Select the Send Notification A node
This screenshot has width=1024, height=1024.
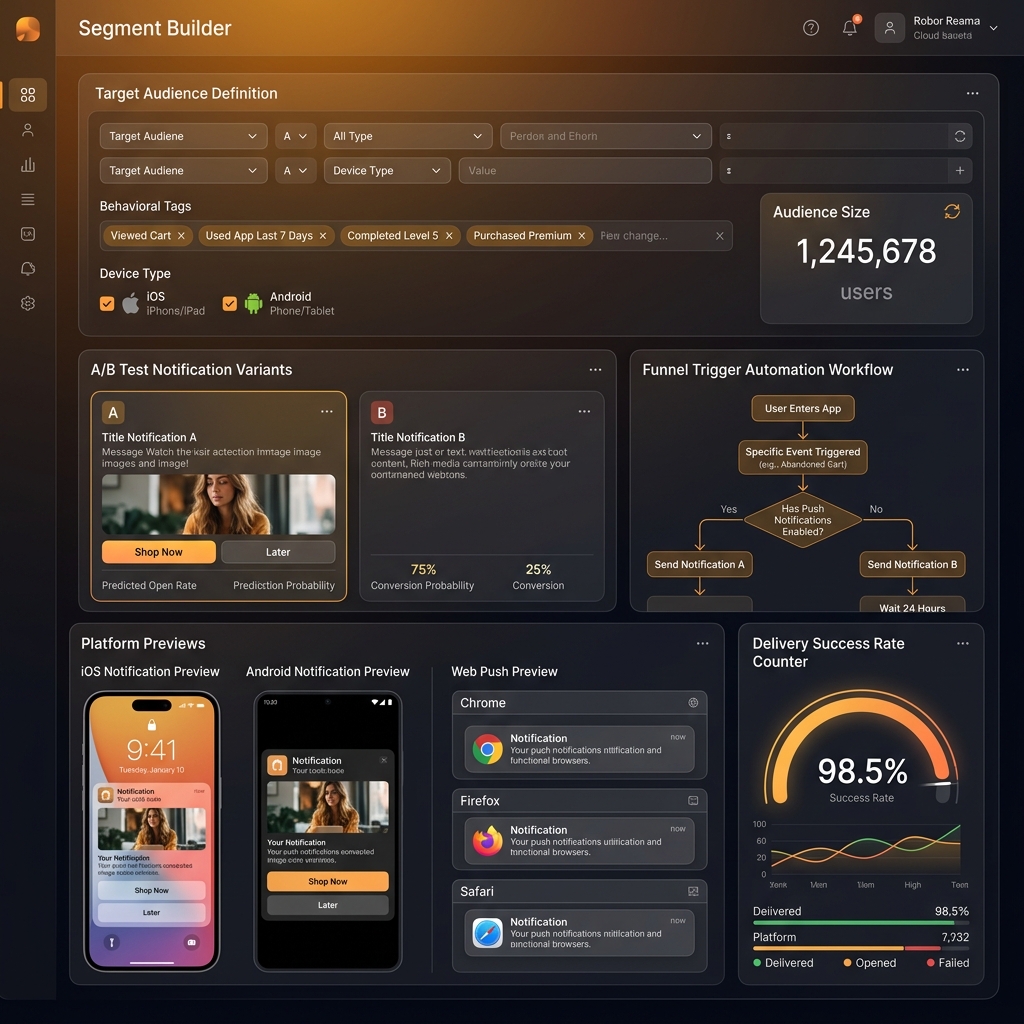click(699, 564)
